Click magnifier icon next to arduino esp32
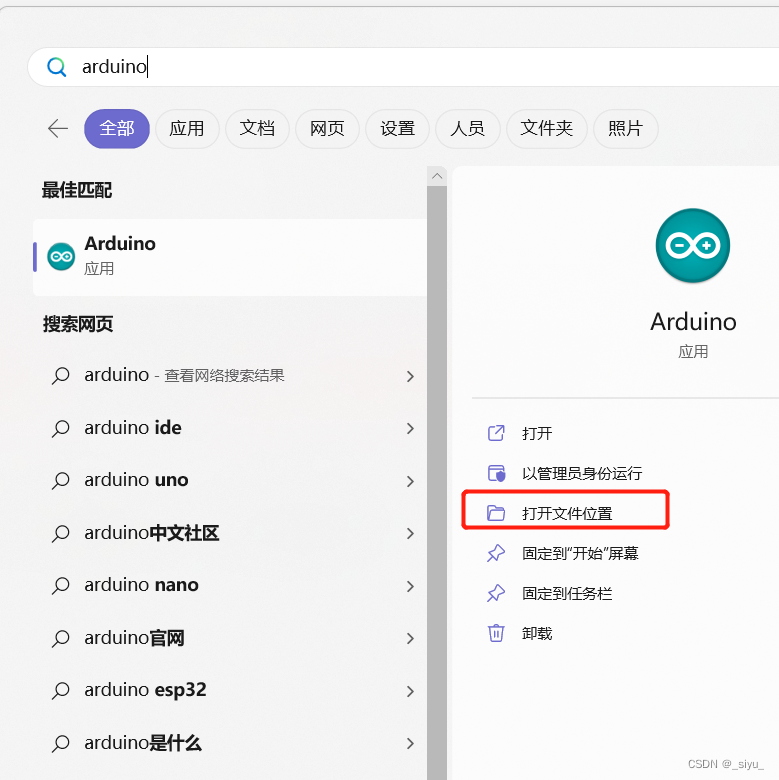Screen dimensions: 779x780 (61, 690)
